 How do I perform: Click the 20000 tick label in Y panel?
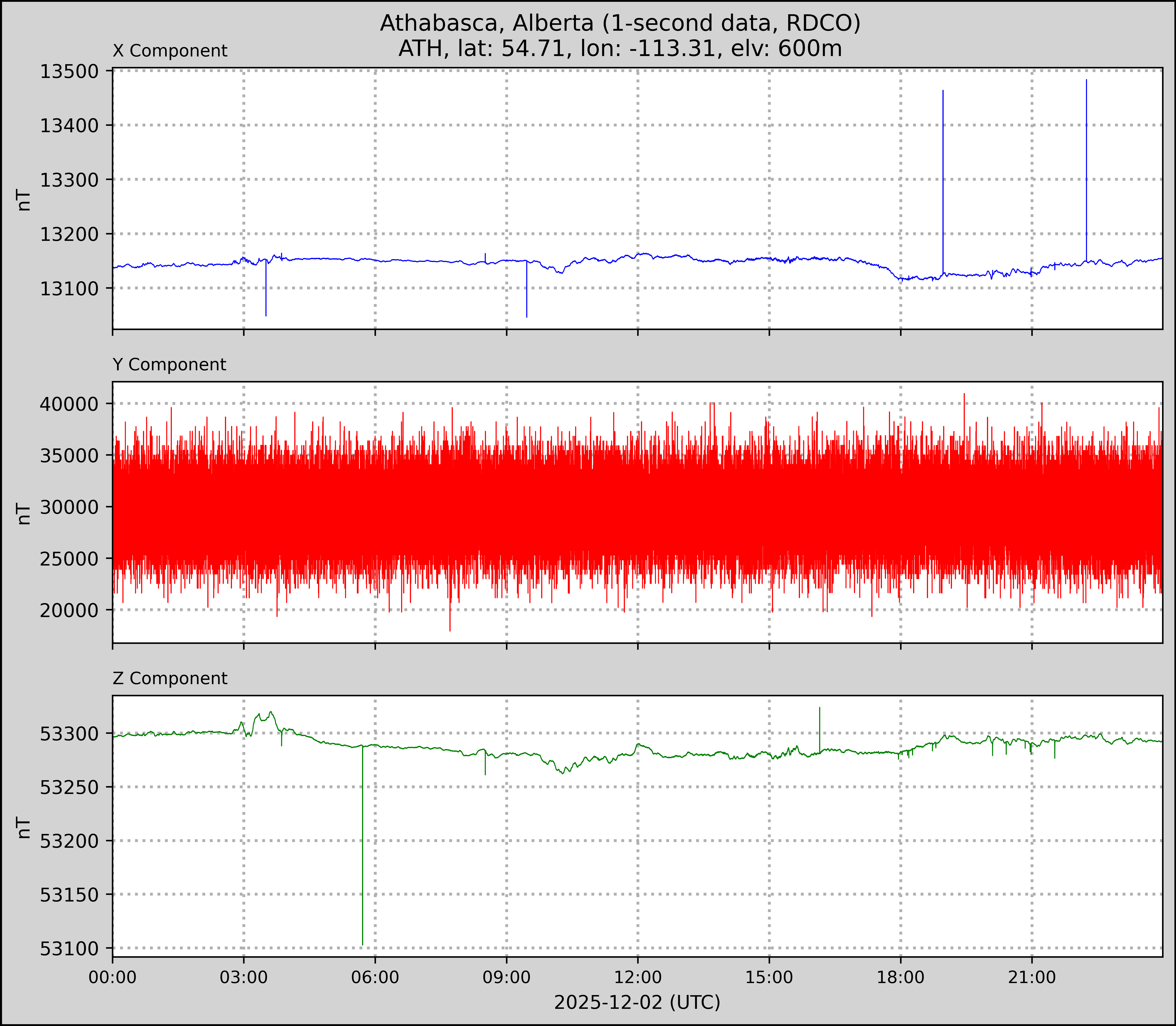tap(69, 610)
